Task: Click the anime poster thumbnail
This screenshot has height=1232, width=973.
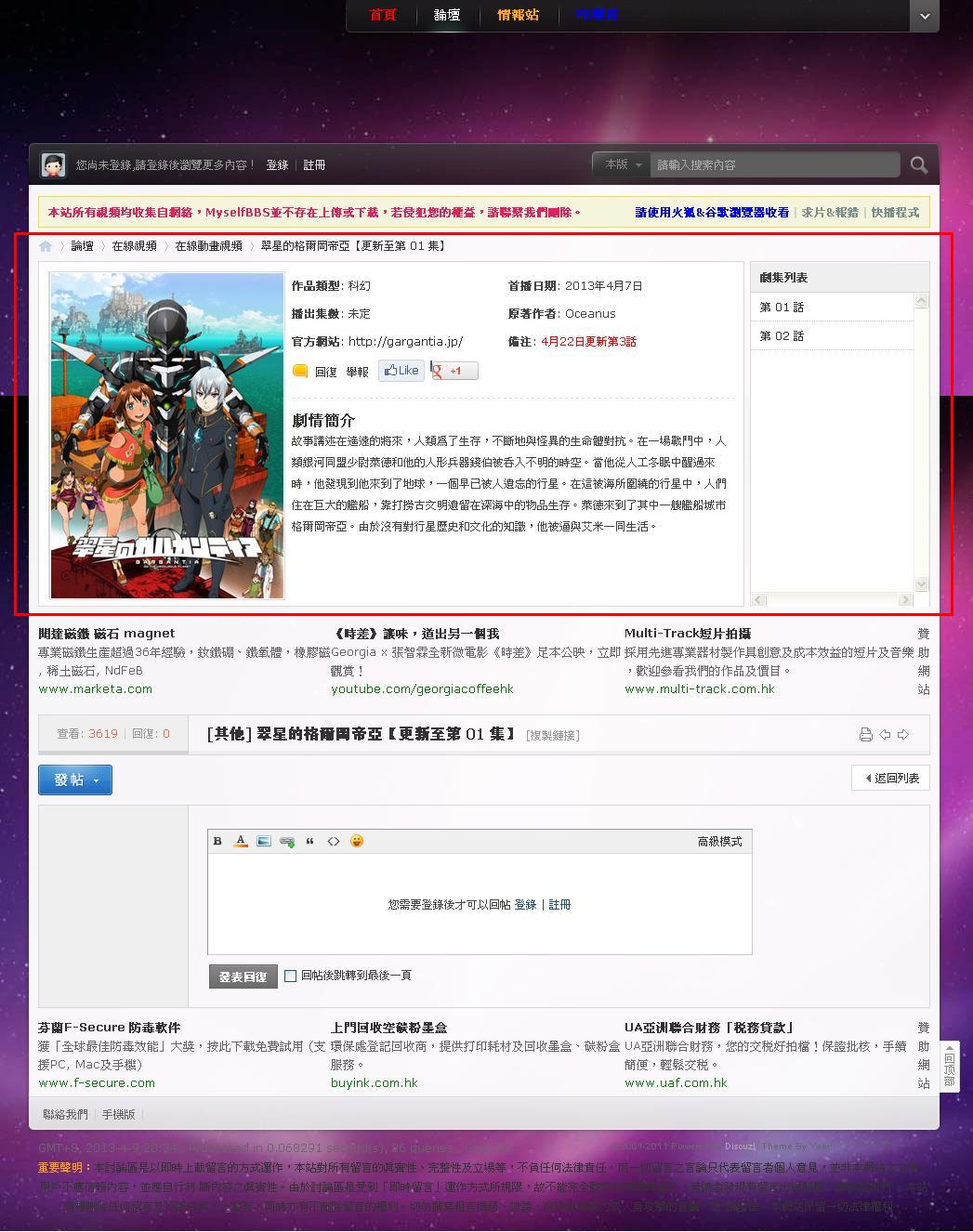Action: pyautogui.click(x=167, y=435)
